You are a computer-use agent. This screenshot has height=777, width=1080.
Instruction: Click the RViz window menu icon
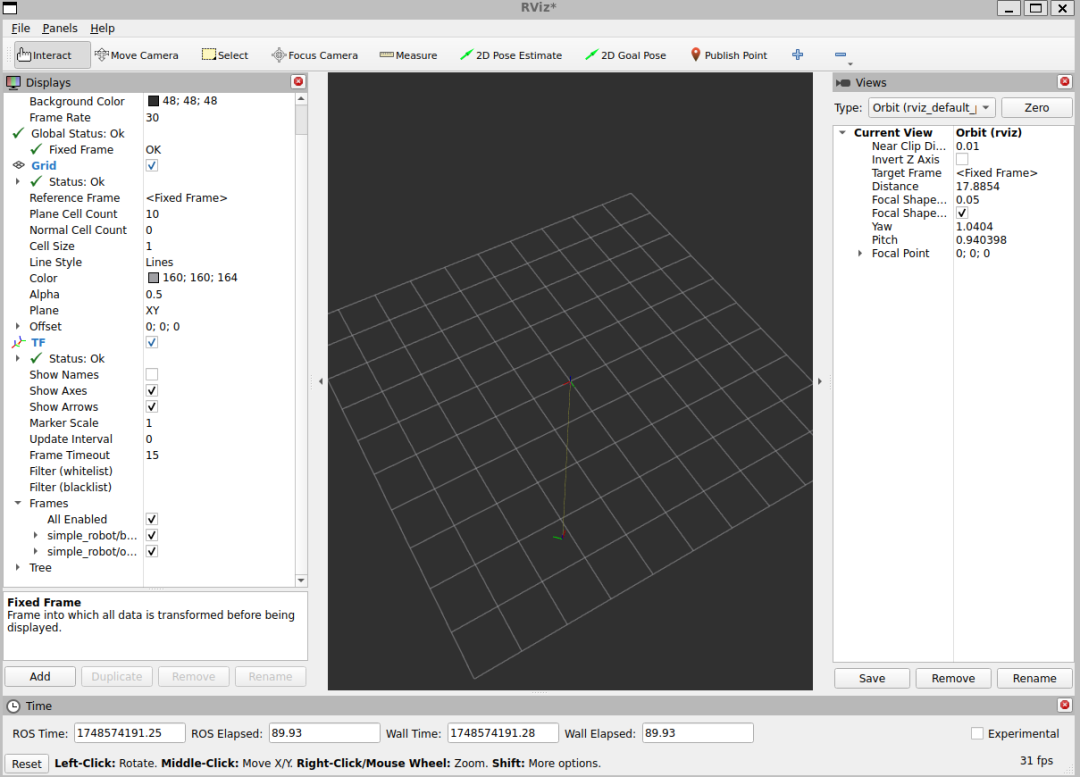coord(10,8)
